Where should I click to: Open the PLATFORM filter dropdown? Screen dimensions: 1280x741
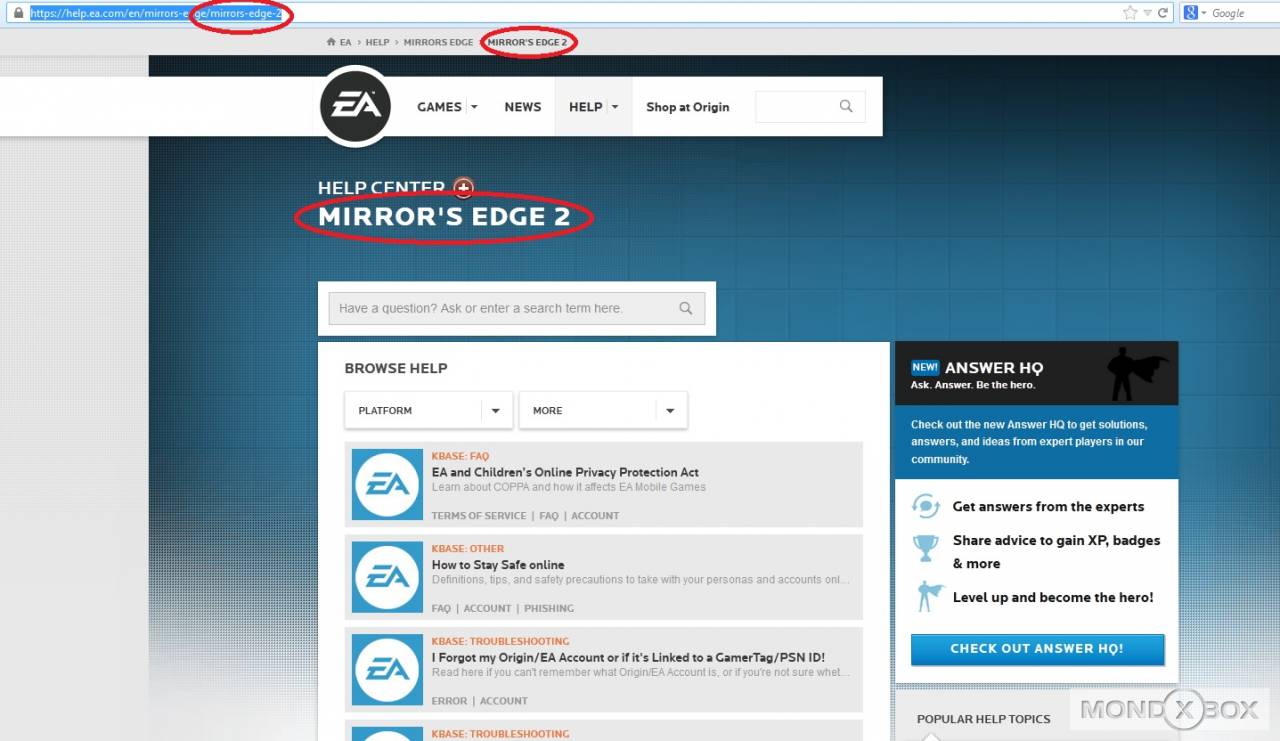pos(496,410)
